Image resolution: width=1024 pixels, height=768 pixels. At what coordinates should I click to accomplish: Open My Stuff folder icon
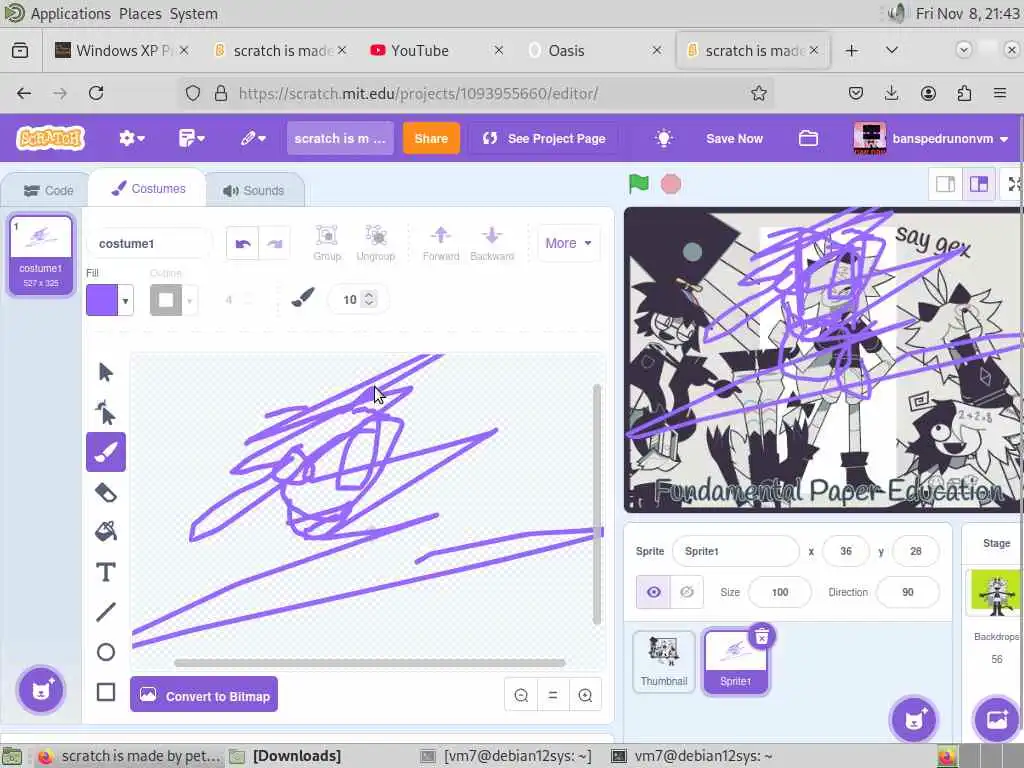808,138
